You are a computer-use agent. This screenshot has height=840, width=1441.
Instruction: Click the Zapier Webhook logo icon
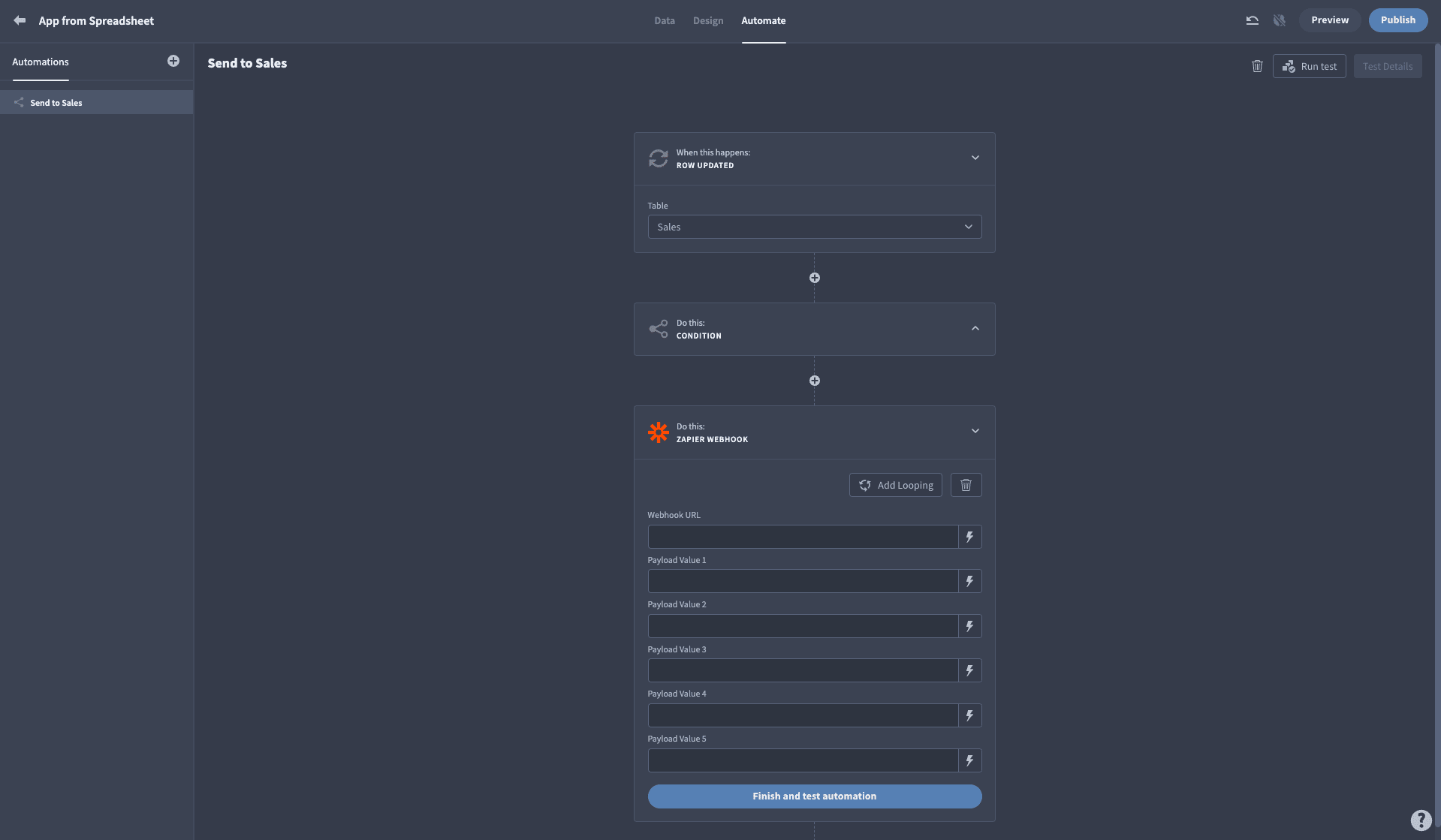click(659, 432)
